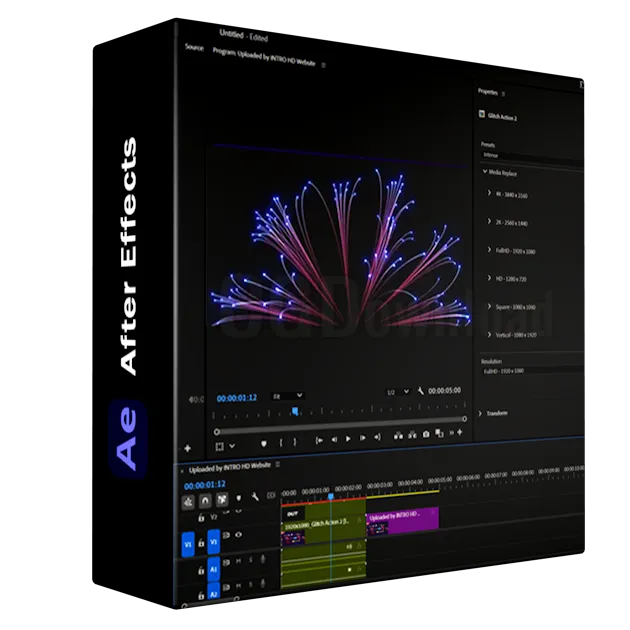Click the Lift button in Program monitor
630x630 pixels.
coord(398,436)
